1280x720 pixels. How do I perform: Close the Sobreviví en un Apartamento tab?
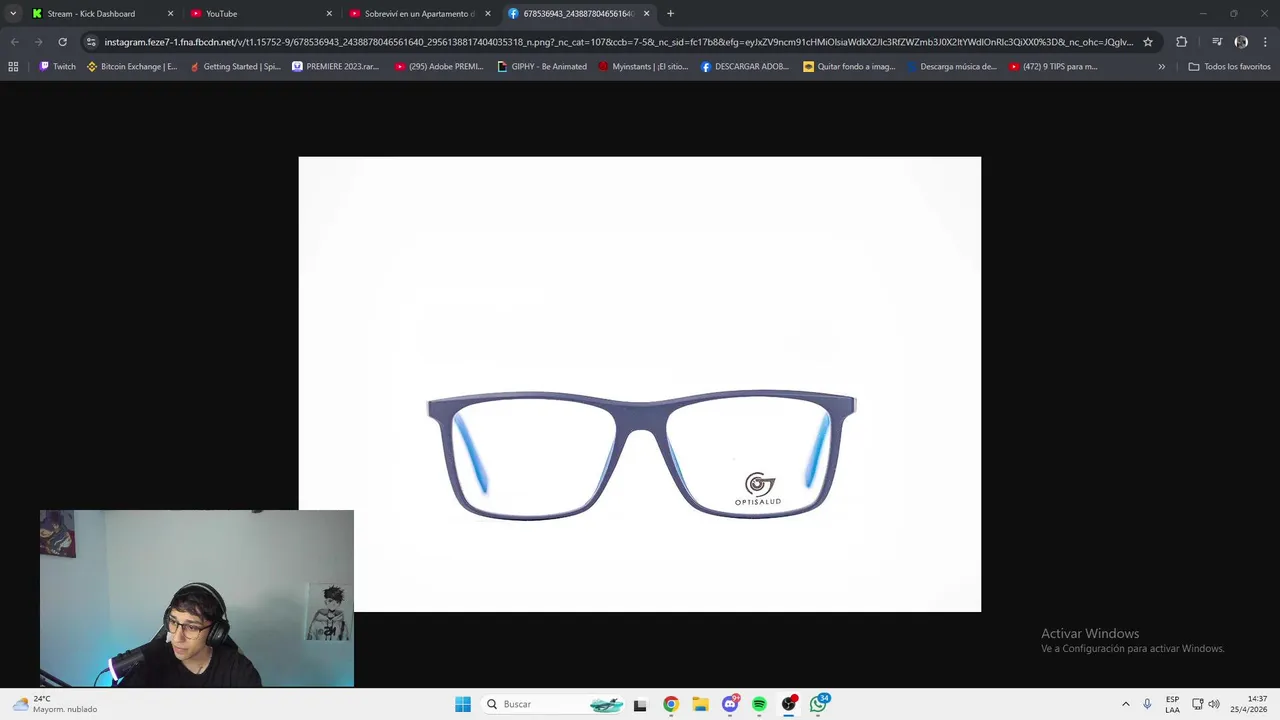tap(488, 14)
